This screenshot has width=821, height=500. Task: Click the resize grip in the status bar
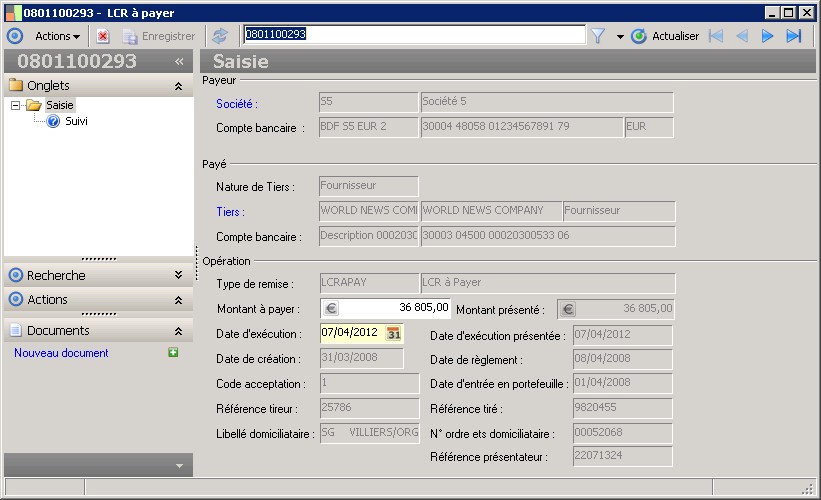[808, 488]
